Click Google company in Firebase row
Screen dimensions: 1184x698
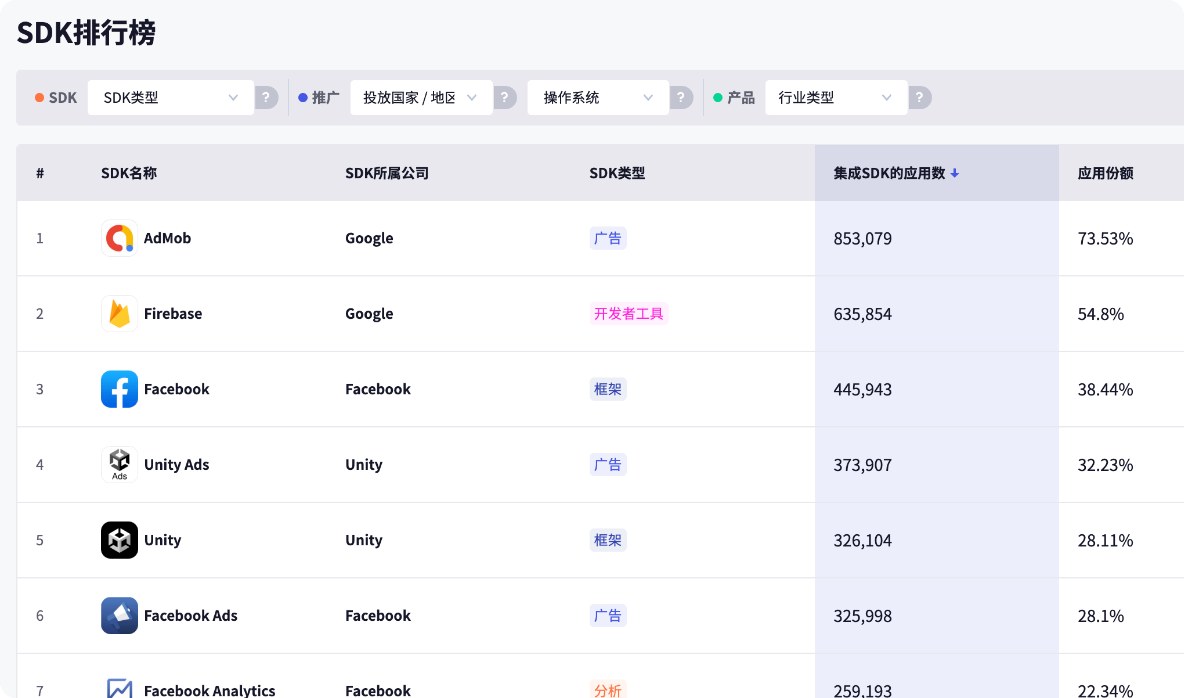point(369,313)
